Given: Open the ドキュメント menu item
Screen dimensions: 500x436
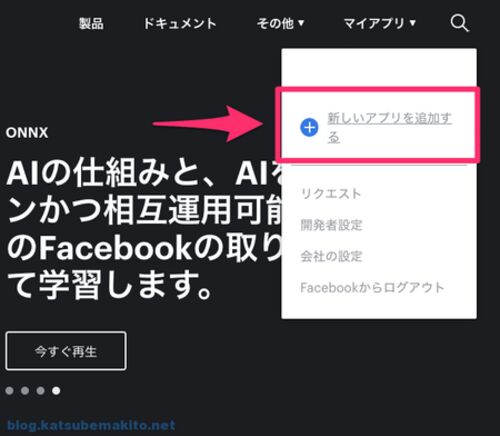Looking at the screenshot, I should point(180,24).
